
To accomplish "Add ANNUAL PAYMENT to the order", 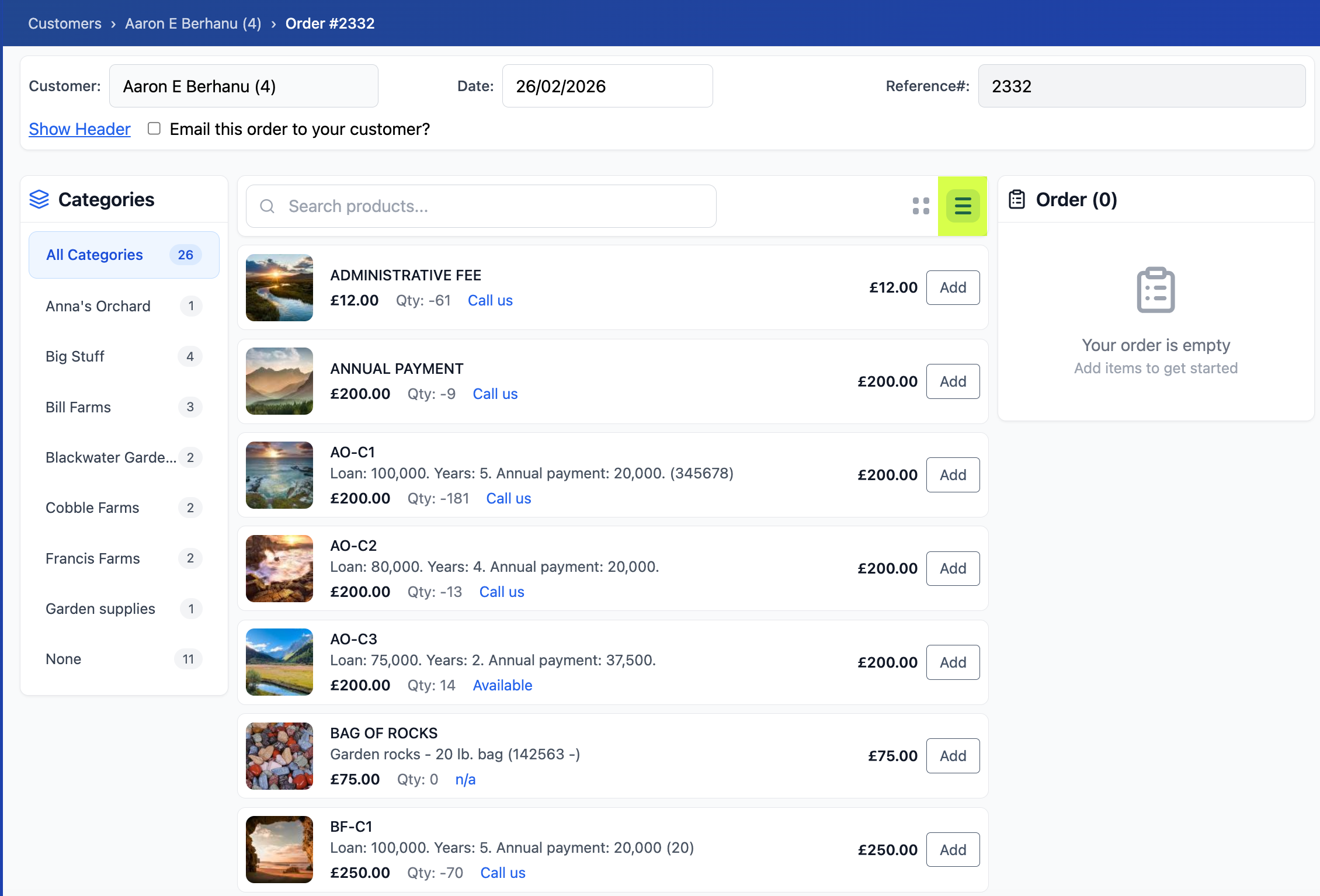I will 953,381.
